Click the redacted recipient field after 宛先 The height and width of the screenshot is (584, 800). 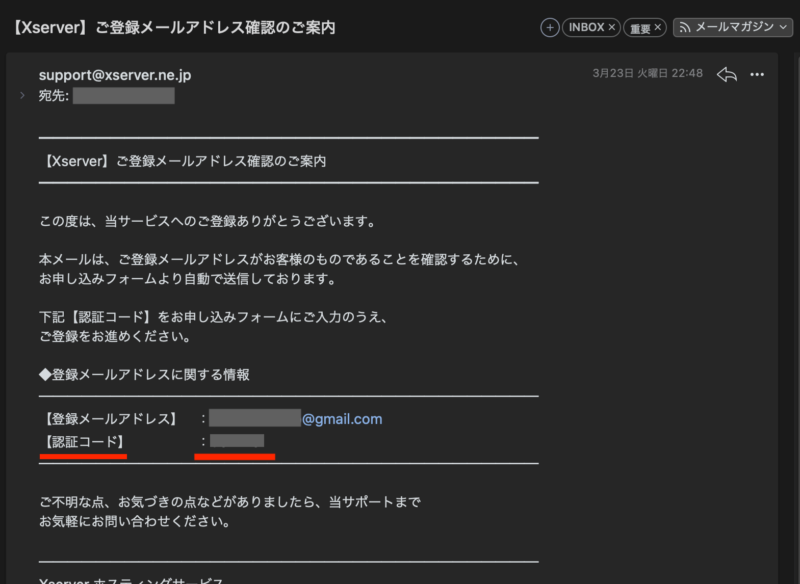click(x=124, y=96)
